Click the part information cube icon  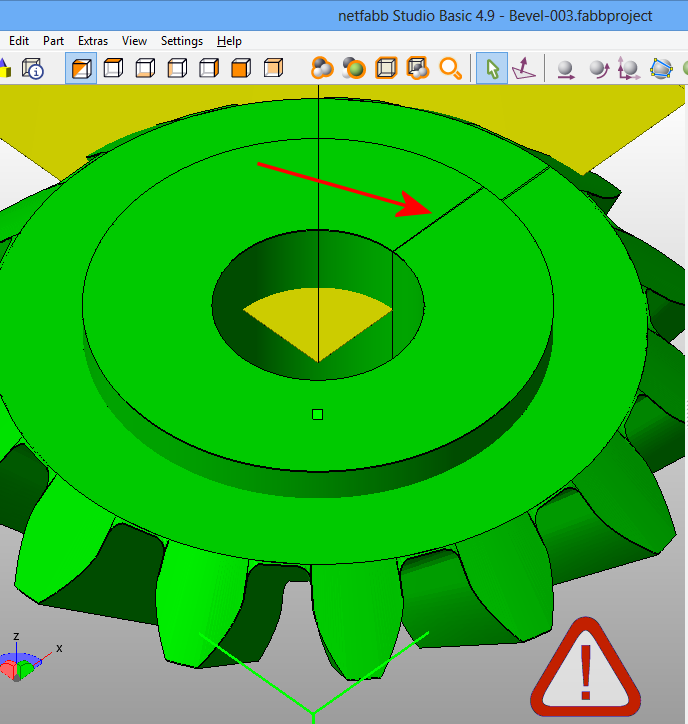[33, 69]
